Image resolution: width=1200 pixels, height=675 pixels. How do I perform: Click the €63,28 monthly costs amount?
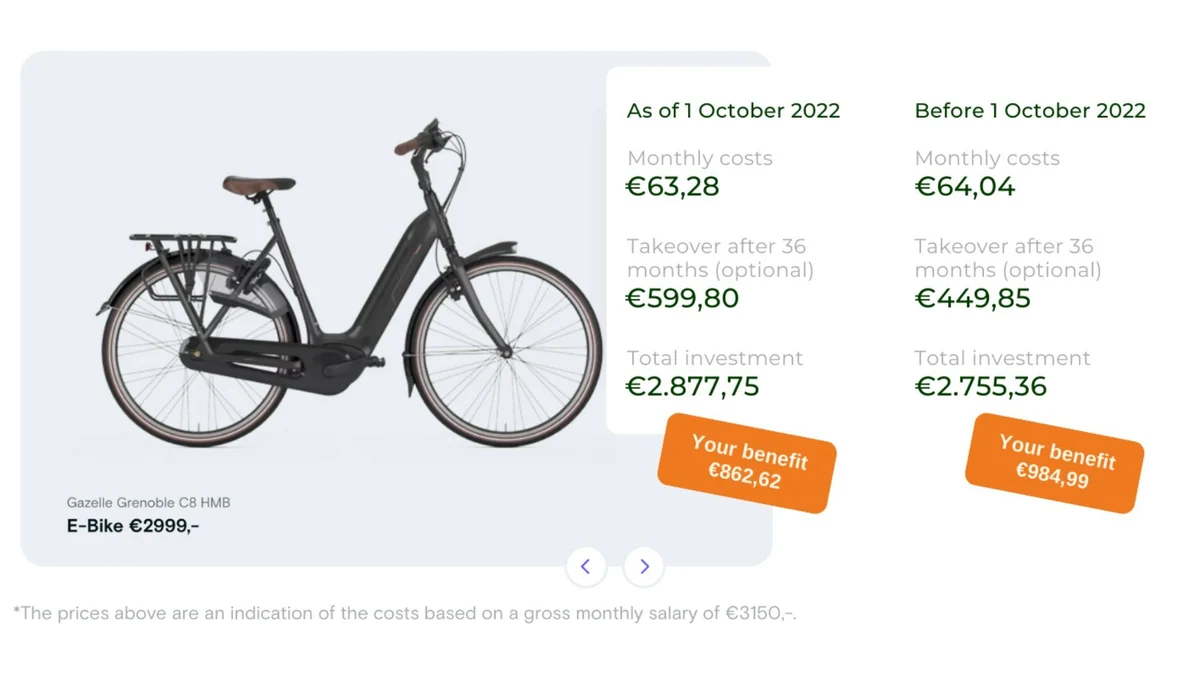(672, 187)
